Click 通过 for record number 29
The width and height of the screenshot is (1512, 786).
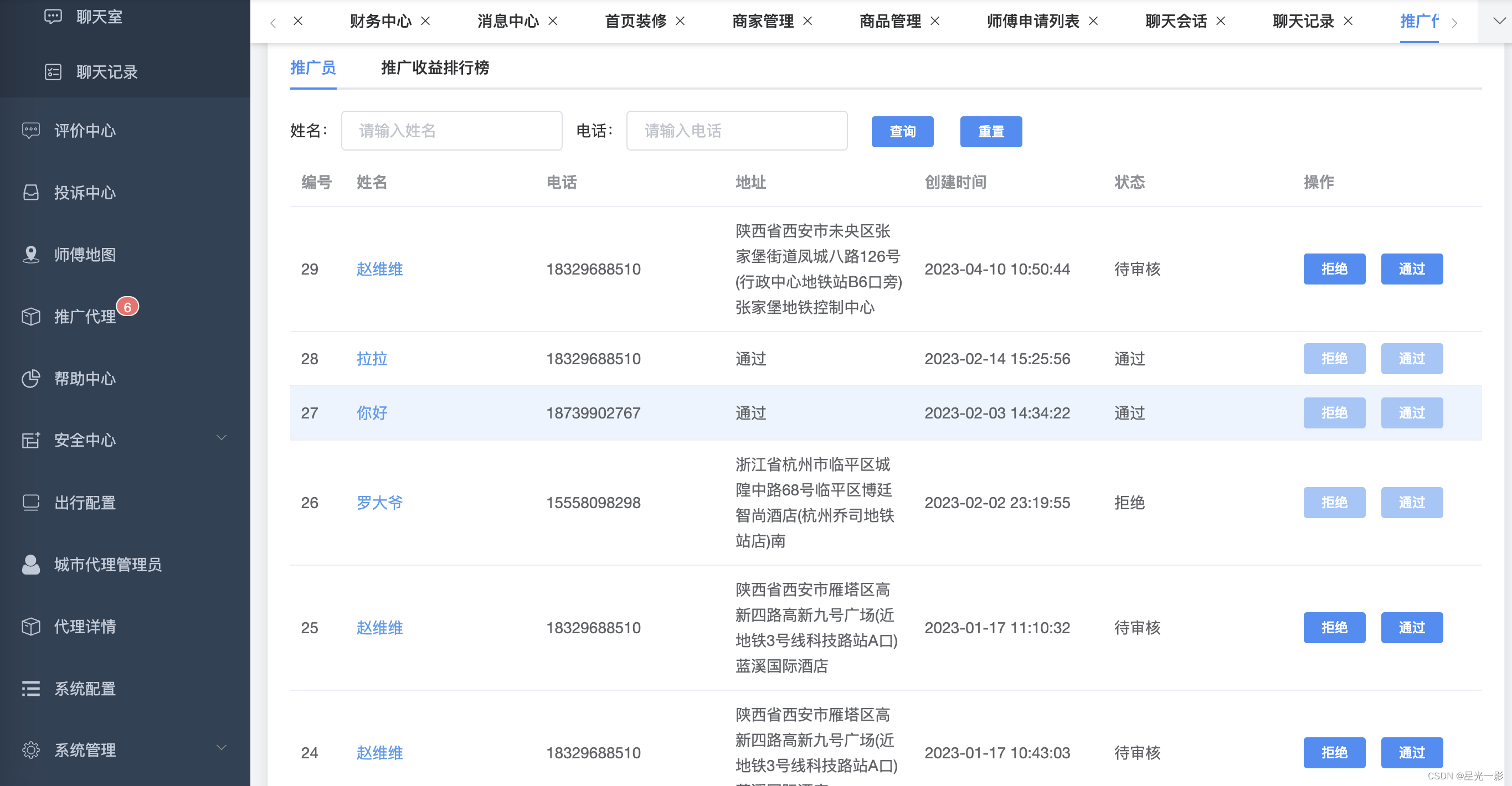pyautogui.click(x=1411, y=269)
